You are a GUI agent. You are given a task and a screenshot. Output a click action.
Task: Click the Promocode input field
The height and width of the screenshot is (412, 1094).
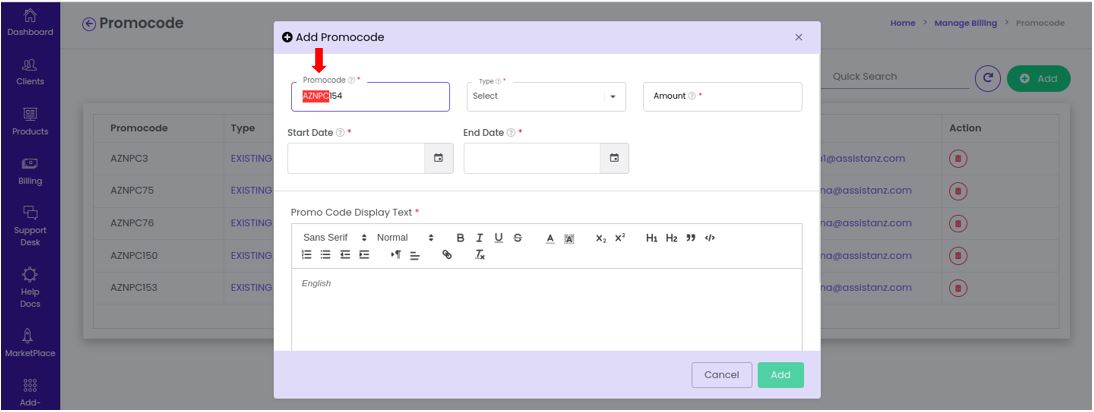click(x=370, y=96)
